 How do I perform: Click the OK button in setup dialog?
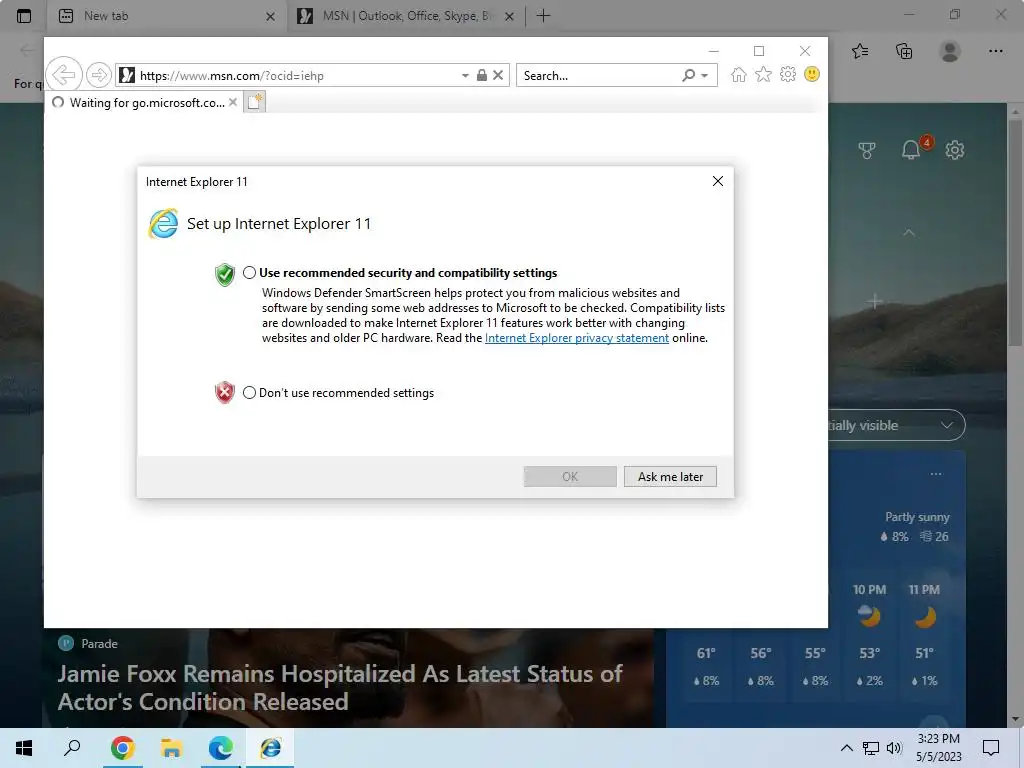[x=569, y=477]
